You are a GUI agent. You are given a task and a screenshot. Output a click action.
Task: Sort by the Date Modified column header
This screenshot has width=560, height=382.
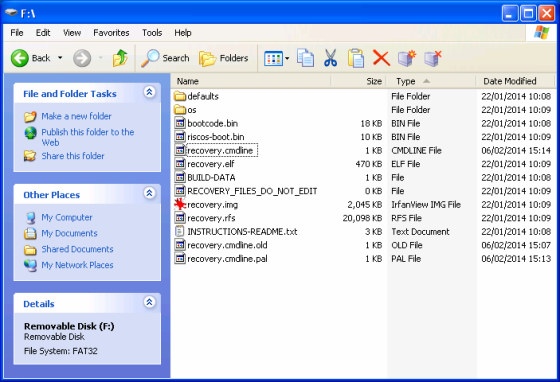(x=515, y=81)
